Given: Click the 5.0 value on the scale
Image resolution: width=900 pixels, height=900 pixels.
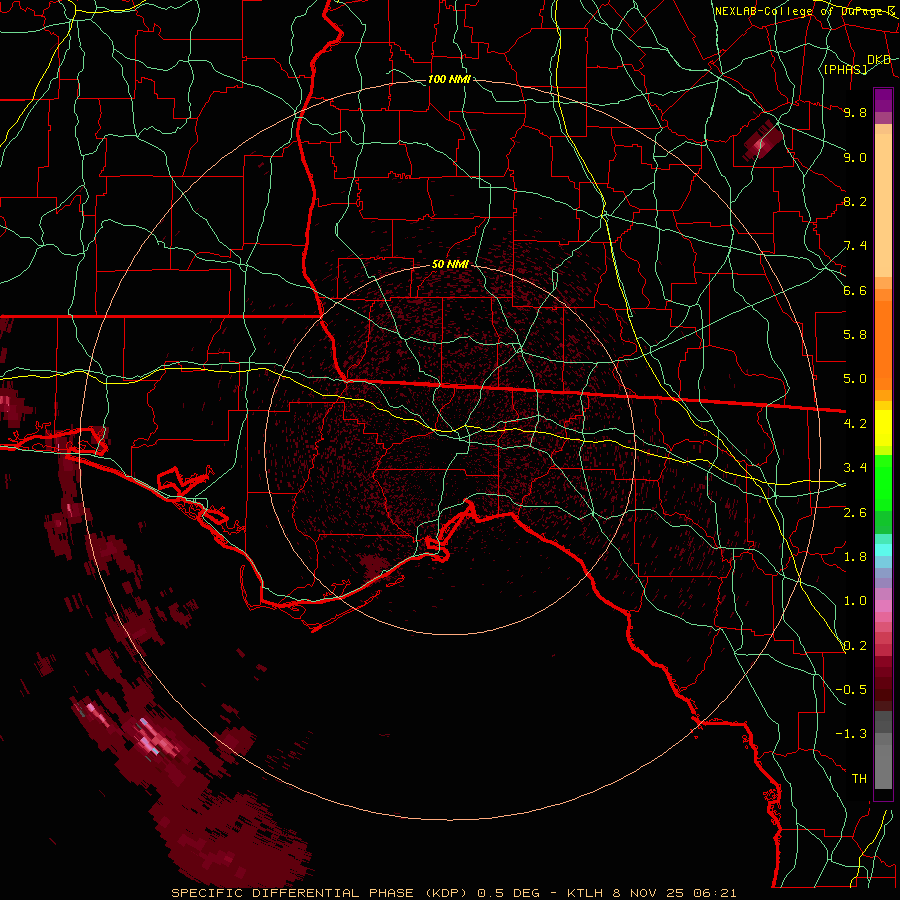Looking at the screenshot, I should [x=855, y=379].
